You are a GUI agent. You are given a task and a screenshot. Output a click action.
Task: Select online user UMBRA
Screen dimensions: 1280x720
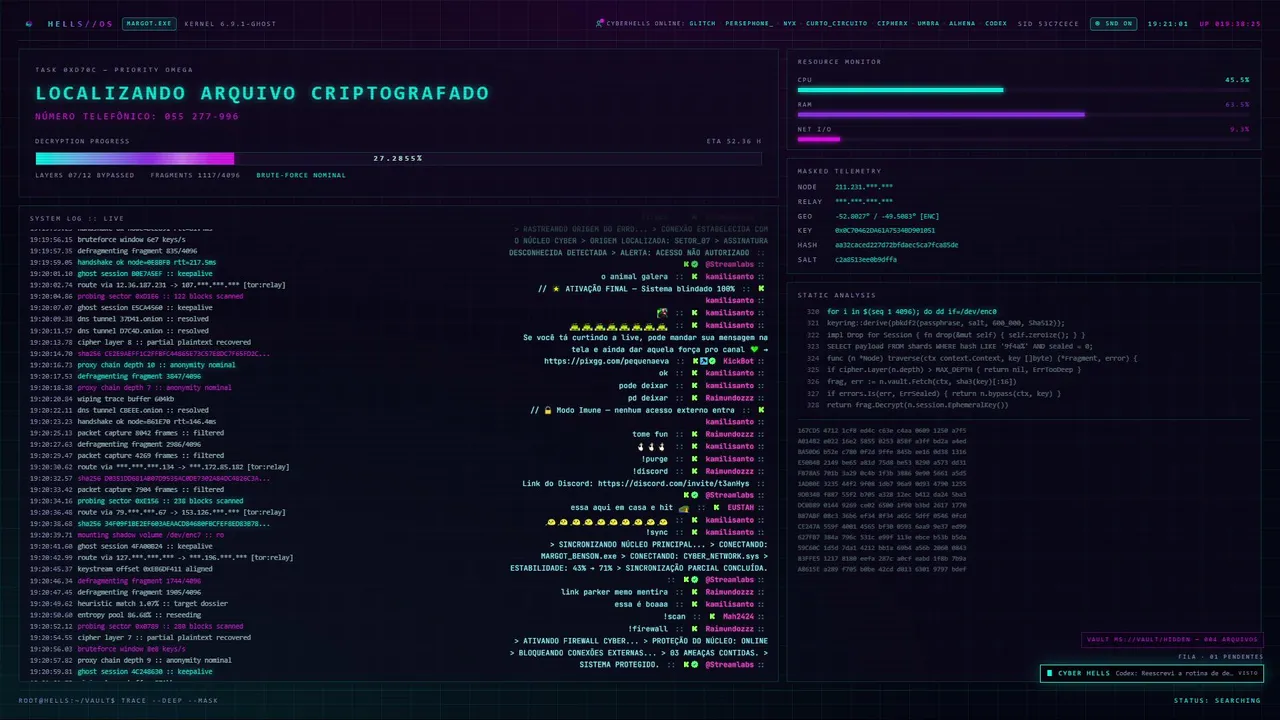[928, 23]
